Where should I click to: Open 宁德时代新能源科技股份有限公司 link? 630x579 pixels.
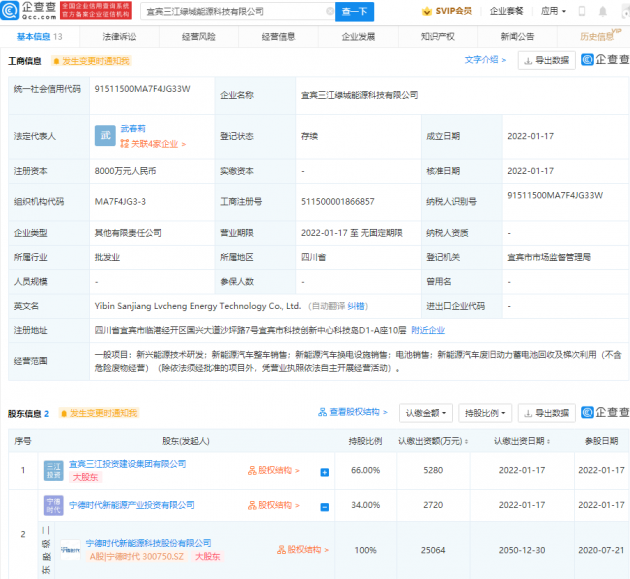coord(148,543)
